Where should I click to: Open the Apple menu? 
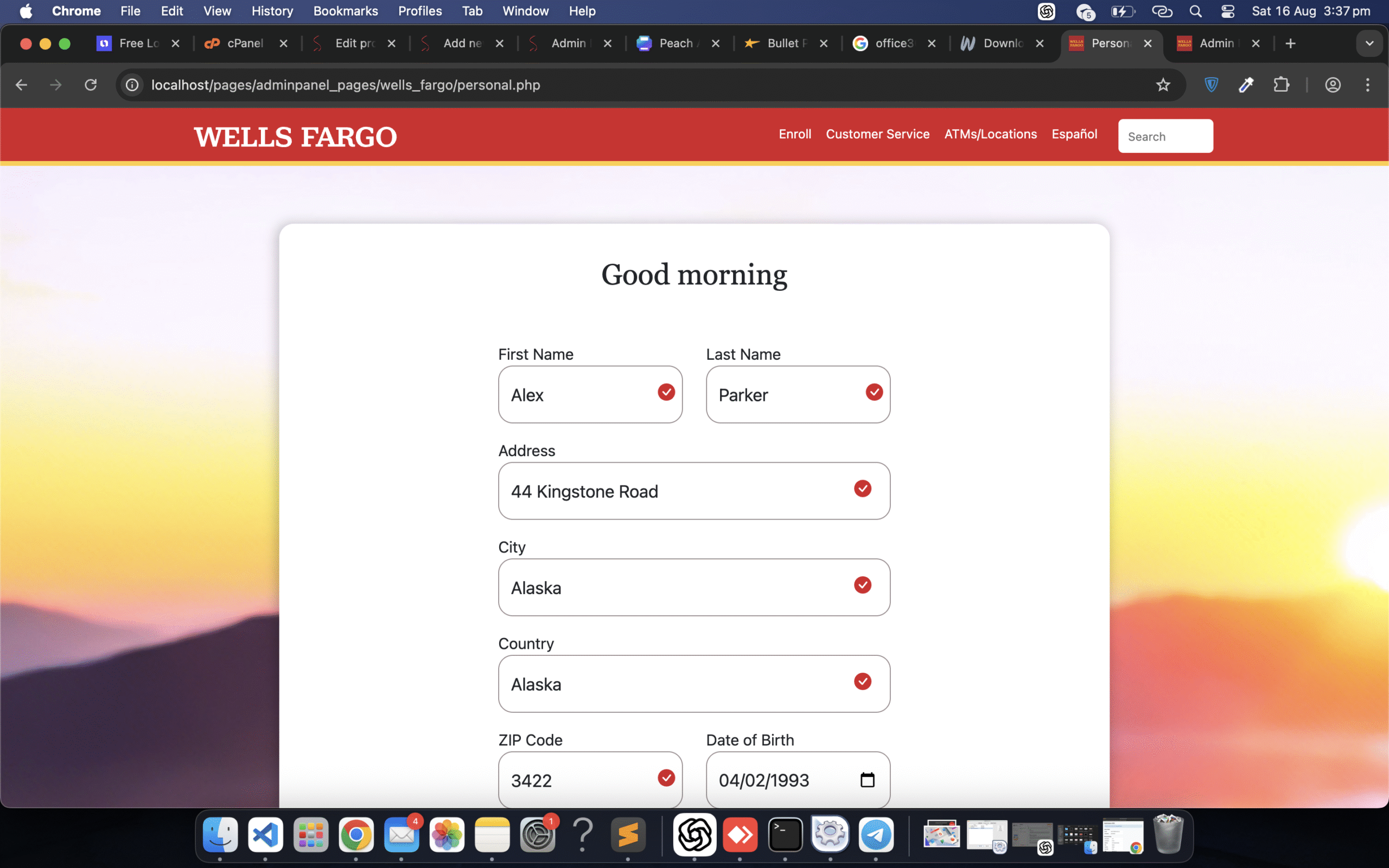[26, 11]
